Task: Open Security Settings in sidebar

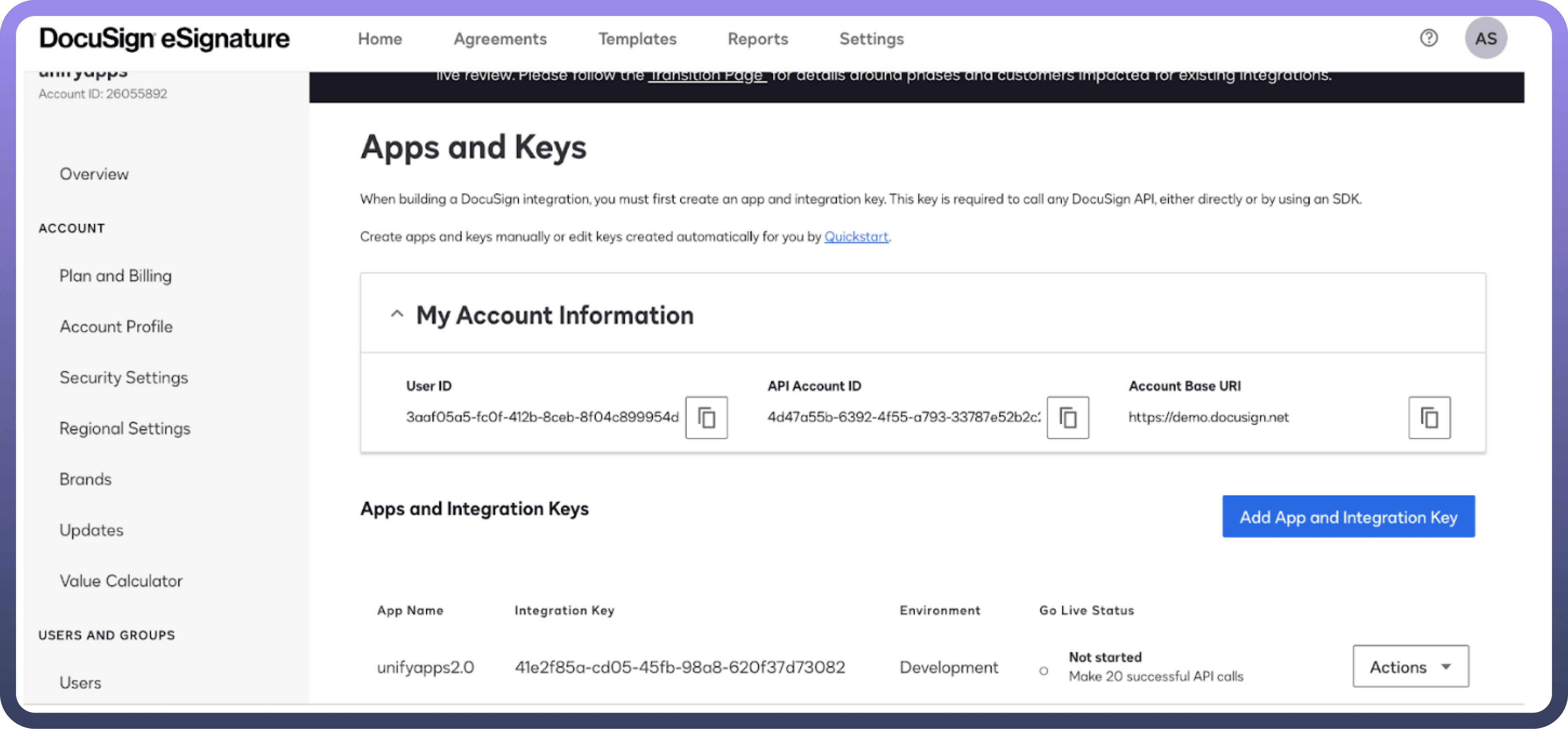Action: tap(124, 378)
